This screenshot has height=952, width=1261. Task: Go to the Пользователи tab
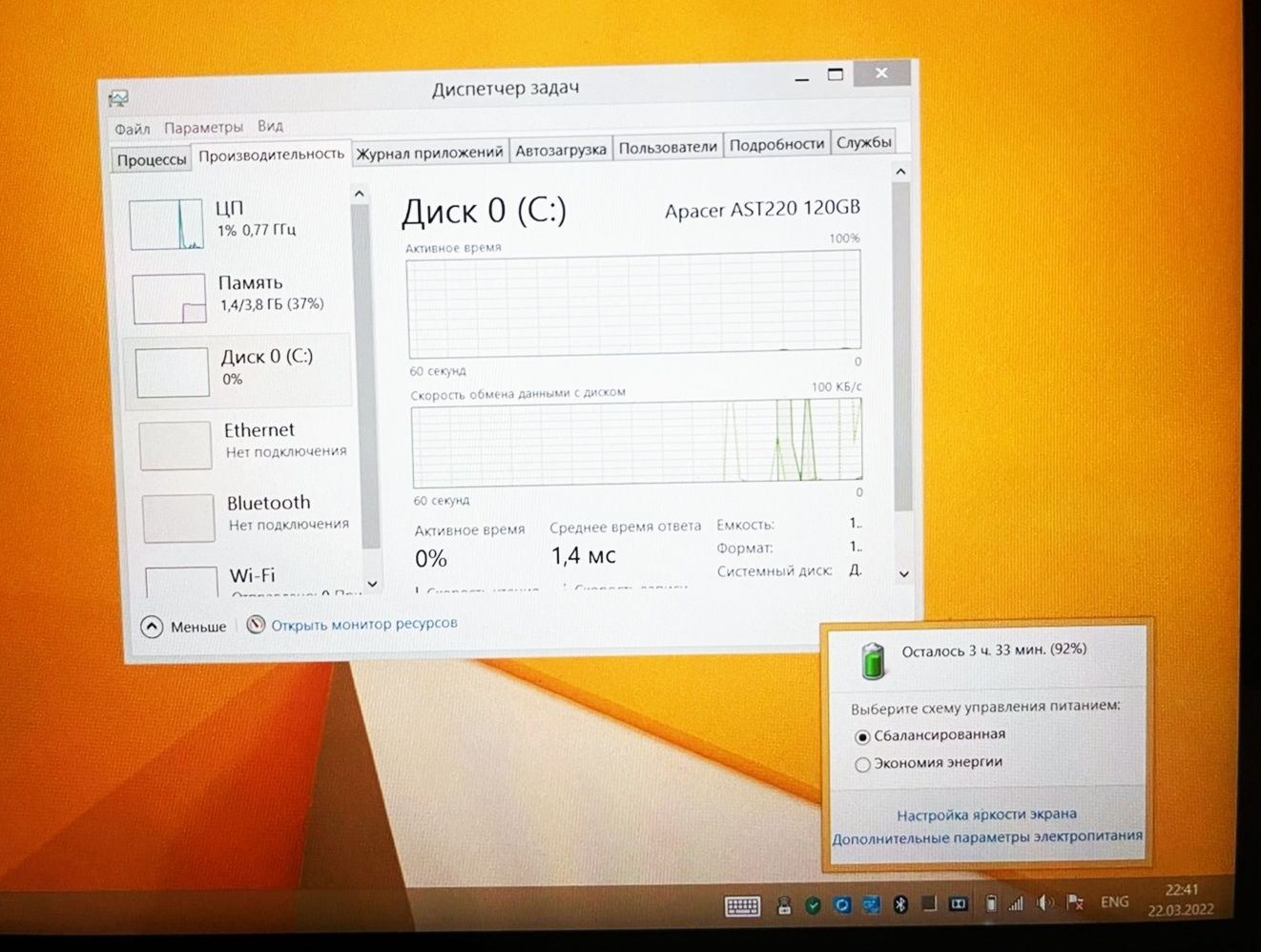point(668,148)
